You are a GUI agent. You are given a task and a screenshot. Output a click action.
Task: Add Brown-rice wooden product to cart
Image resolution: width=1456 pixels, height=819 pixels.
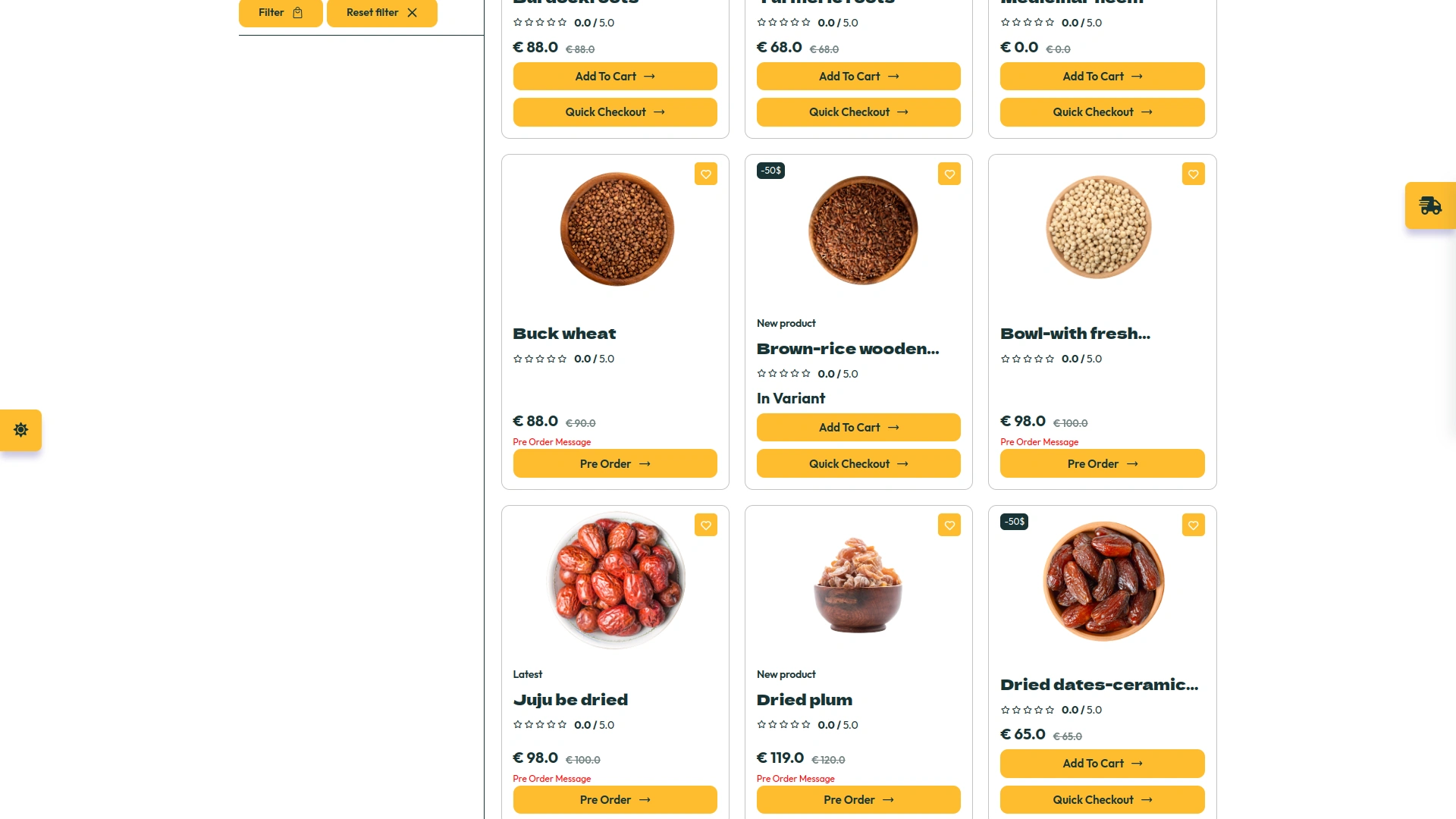(858, 428)
